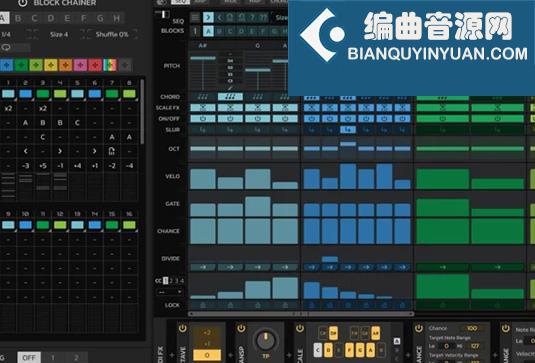
Task: Click the chord icon on first CHORD step
Action: (x=203, y=97)
